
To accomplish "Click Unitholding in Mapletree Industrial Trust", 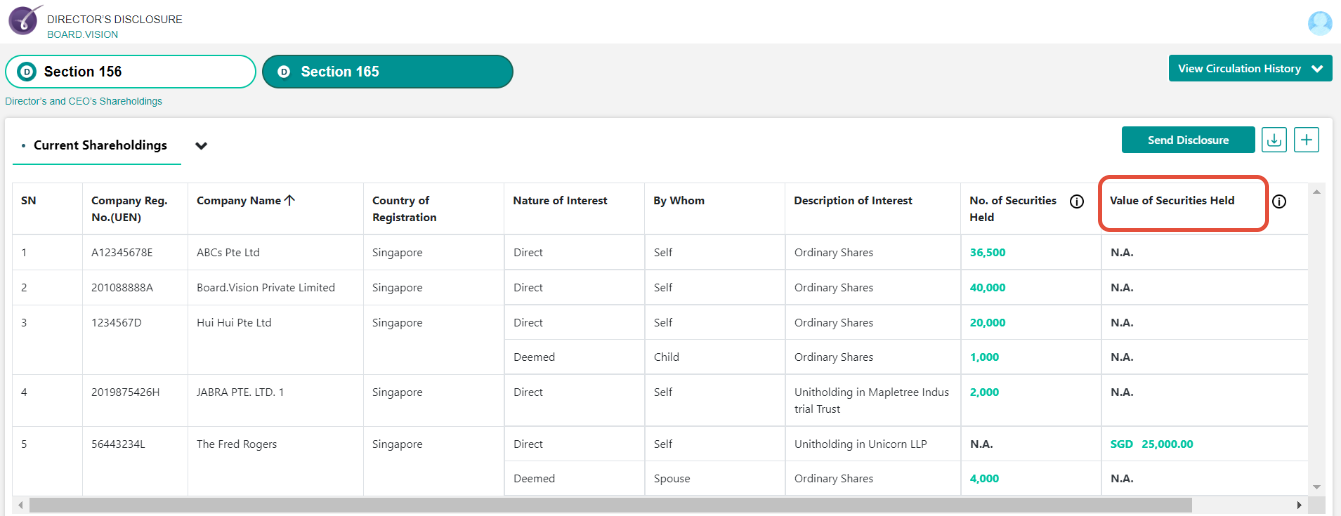I will [872, 401].
